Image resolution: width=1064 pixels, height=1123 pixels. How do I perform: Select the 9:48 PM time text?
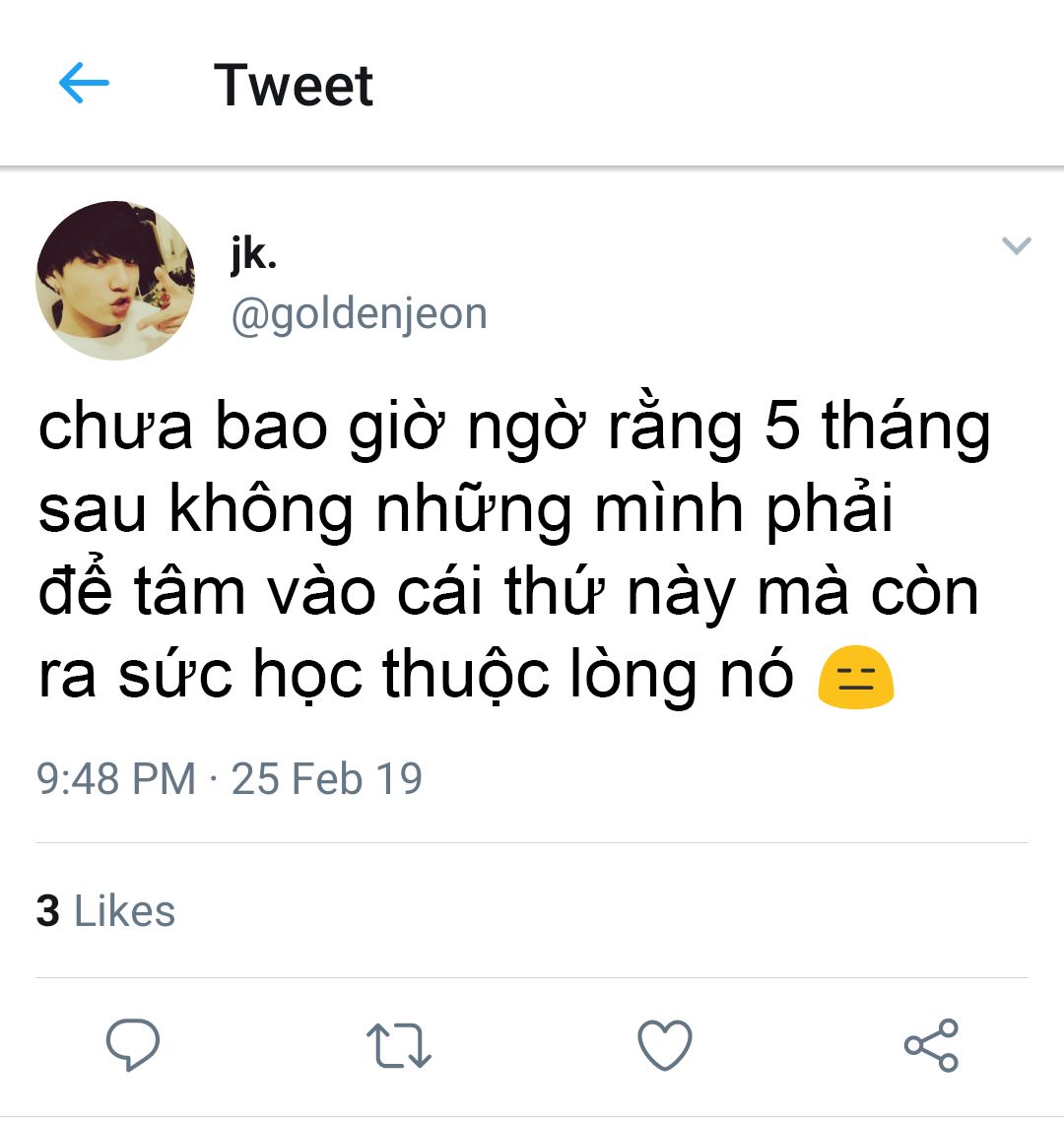pyautogui.click(x=116, y=778)
